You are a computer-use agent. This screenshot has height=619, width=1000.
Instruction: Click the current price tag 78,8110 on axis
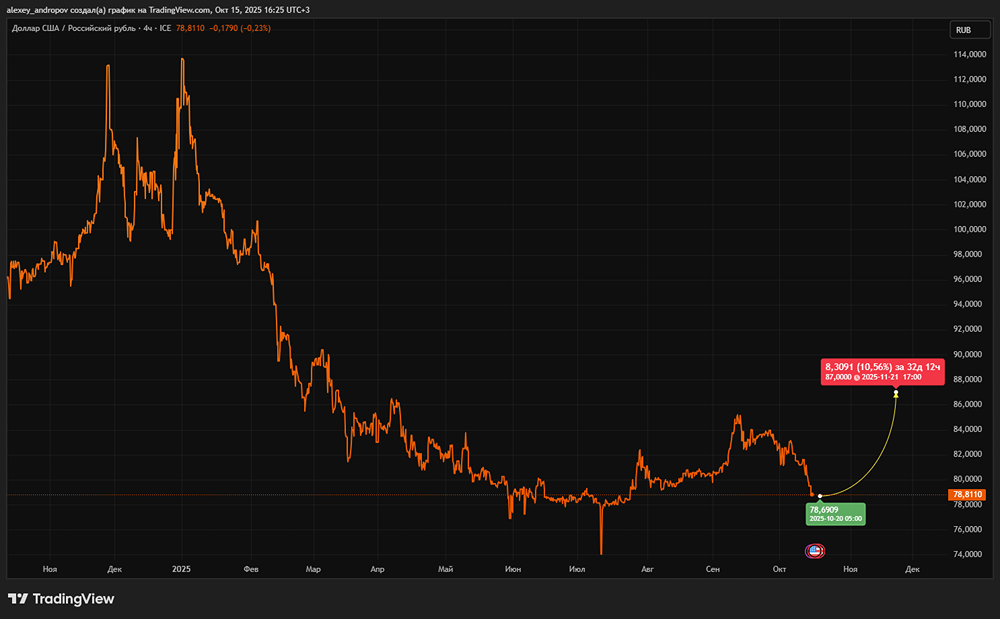pos(967,495)
